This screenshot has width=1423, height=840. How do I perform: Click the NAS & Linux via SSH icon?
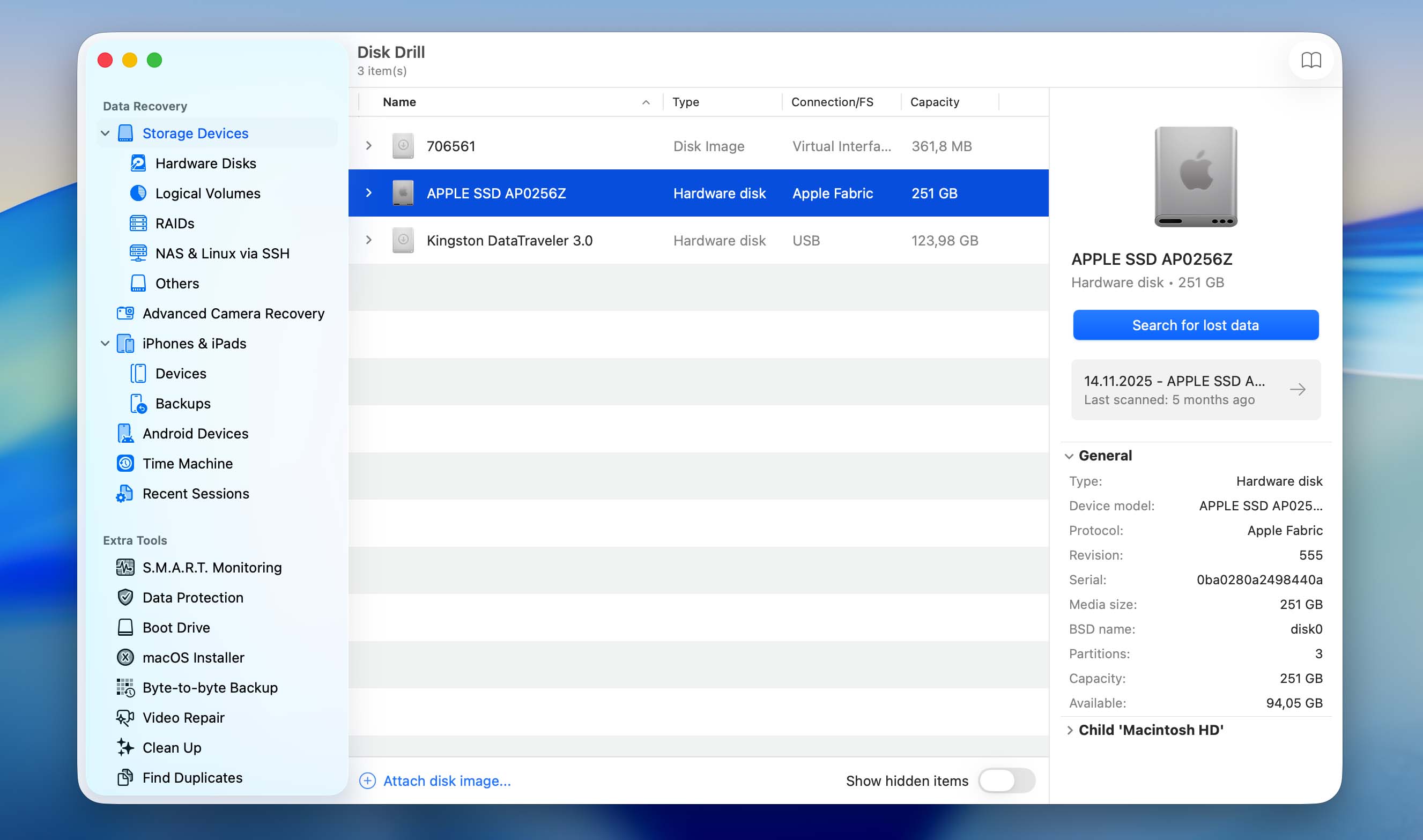pos(138,253)
